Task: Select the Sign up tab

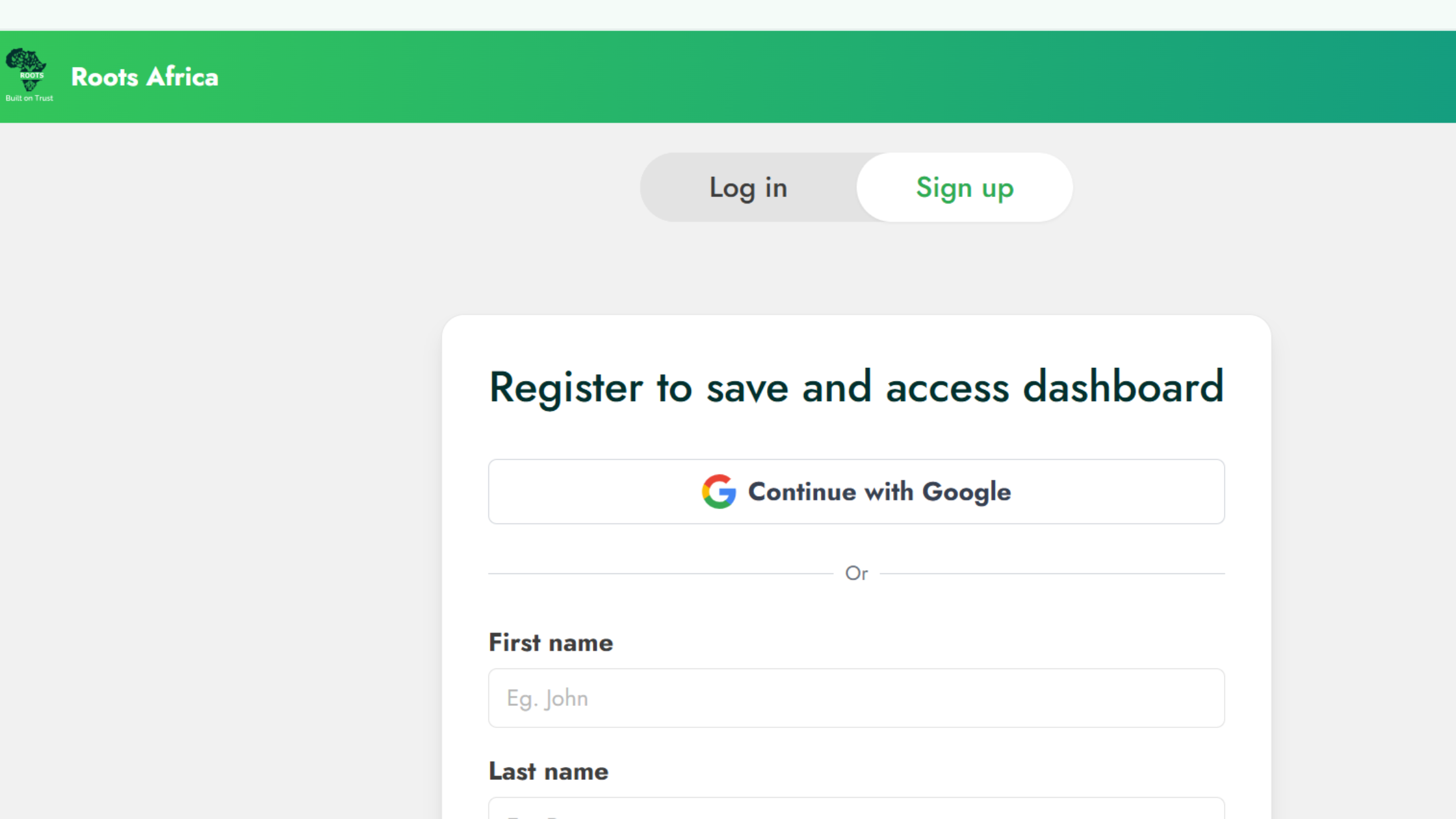Action: [965, 188]
